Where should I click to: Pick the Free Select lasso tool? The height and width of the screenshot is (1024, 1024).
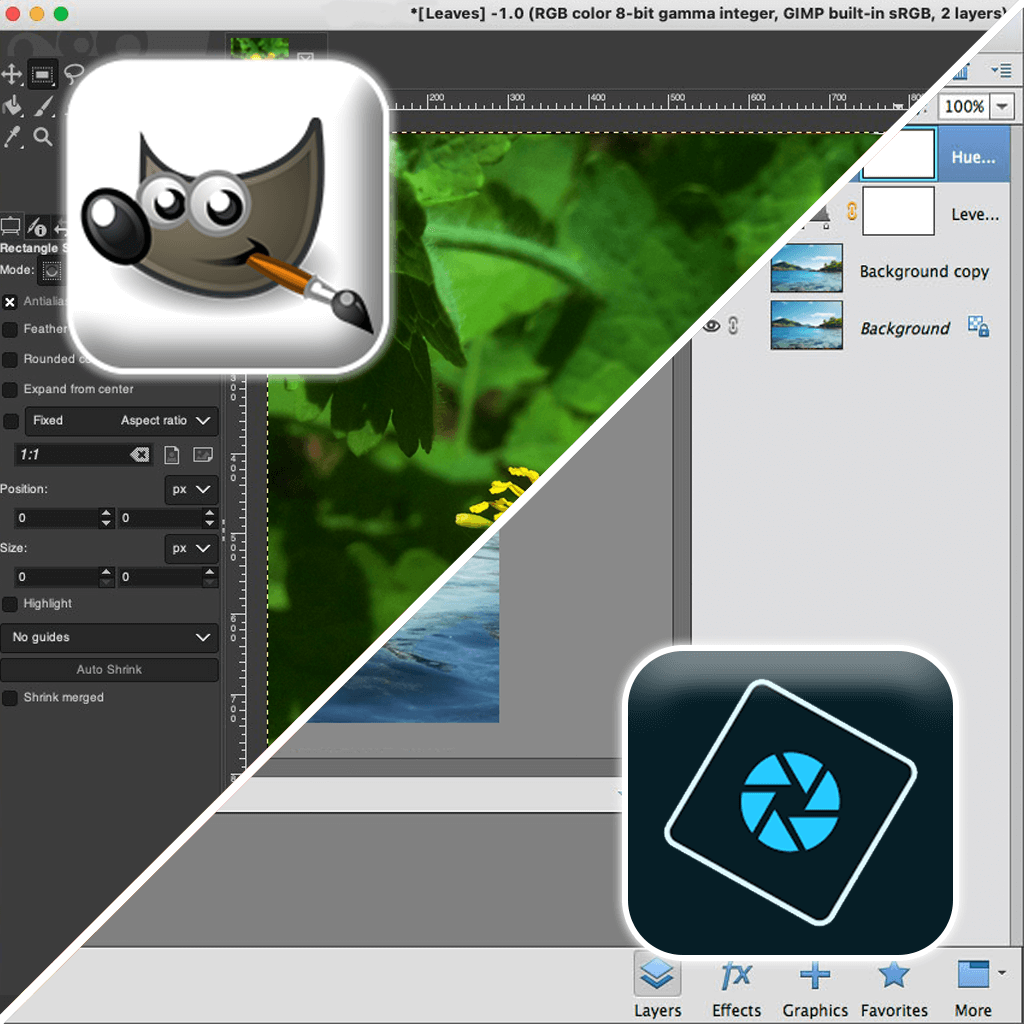(74, 72)
